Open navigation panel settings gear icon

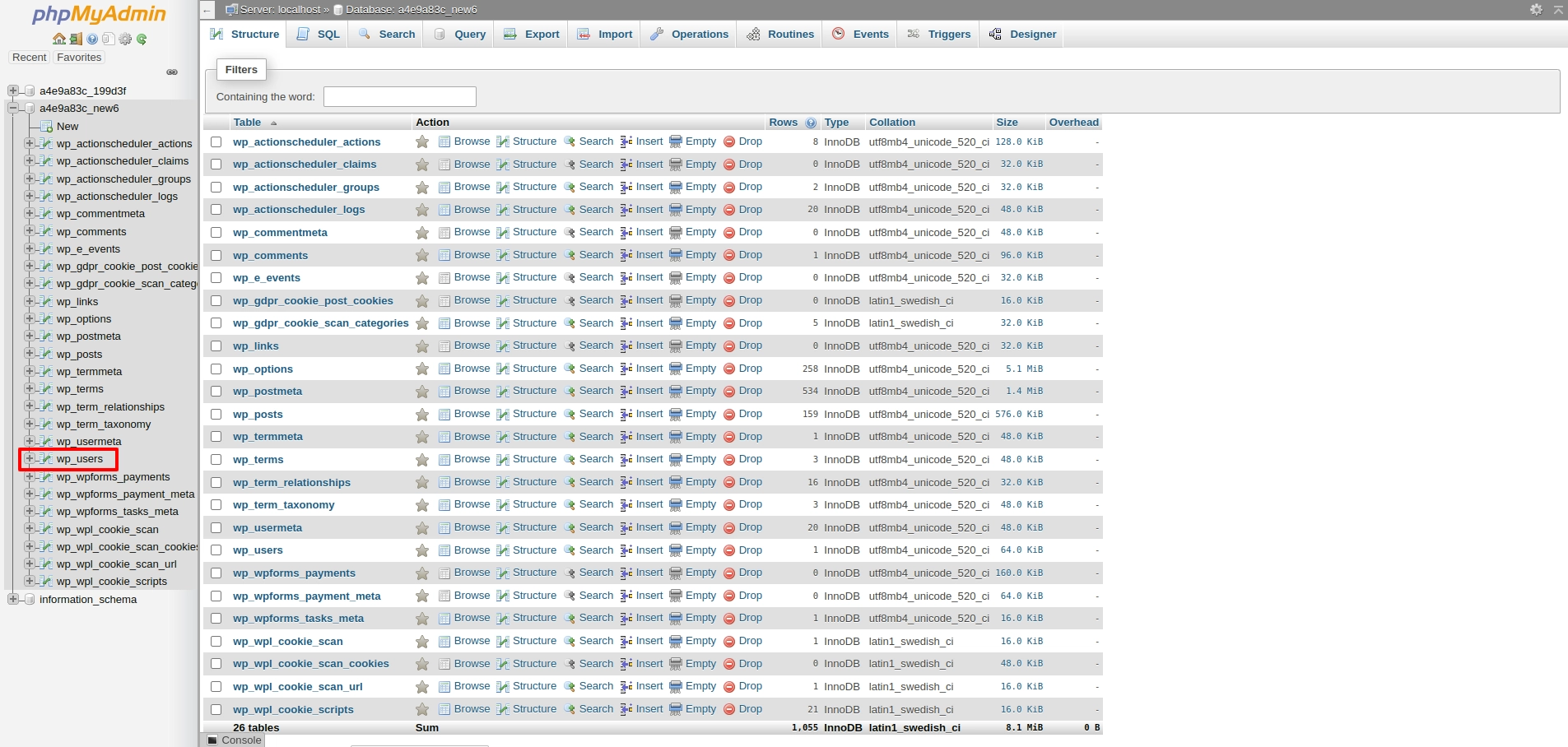[125, 39]
